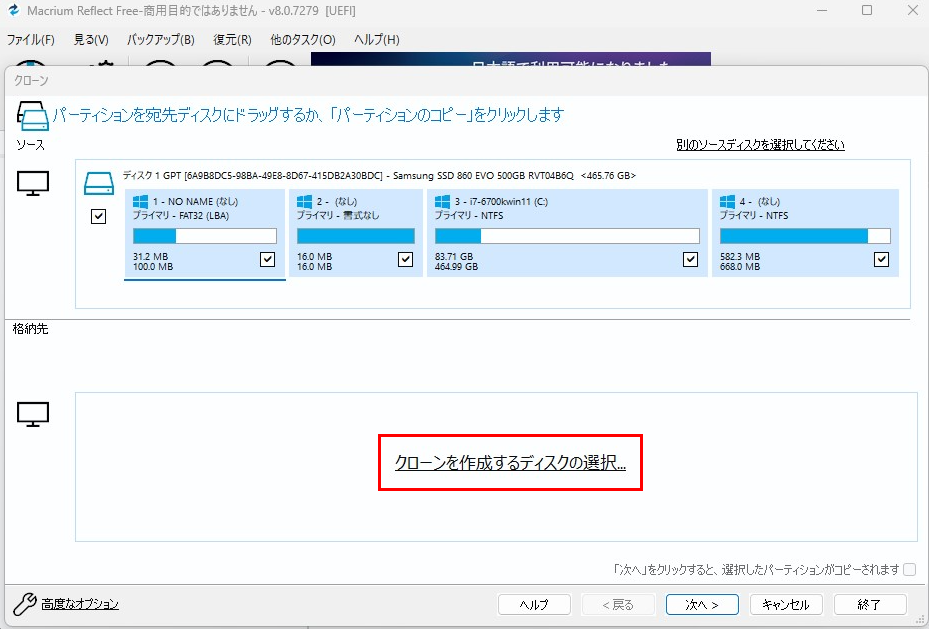929x629 pixels.
Task: Click the FAT32 partition usage bar
Action: tap(204, 235)
